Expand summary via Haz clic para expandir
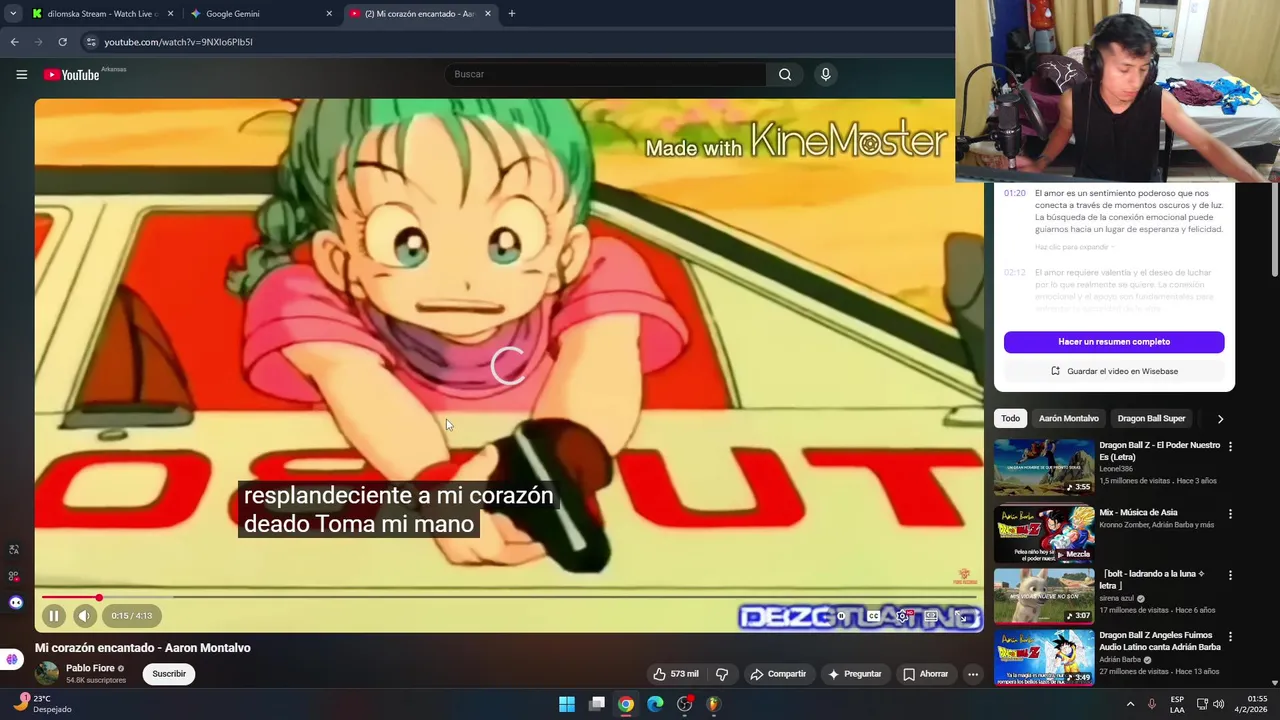 [1073, 247]
